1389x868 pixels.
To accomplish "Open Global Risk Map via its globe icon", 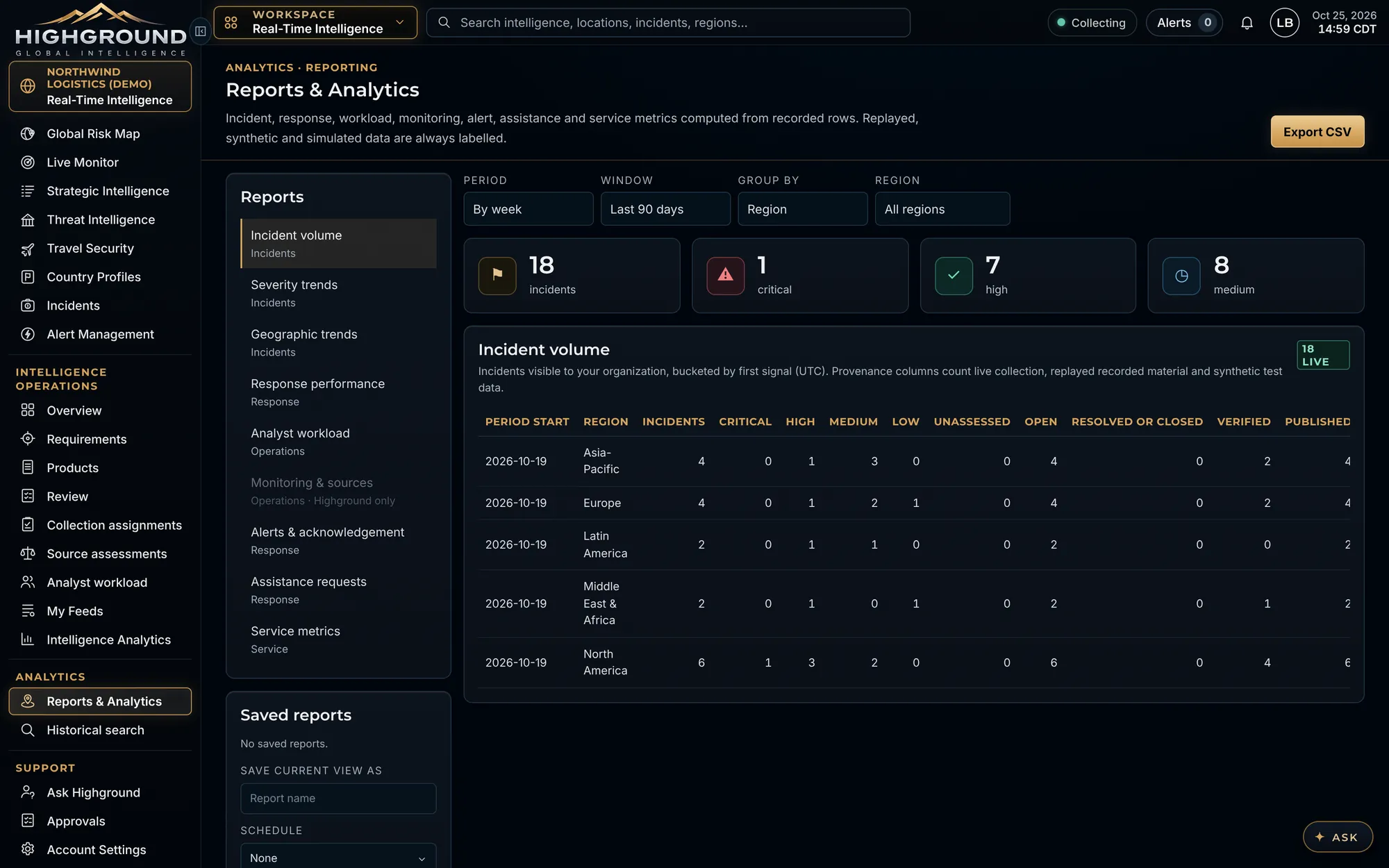I will click(28, 134).
